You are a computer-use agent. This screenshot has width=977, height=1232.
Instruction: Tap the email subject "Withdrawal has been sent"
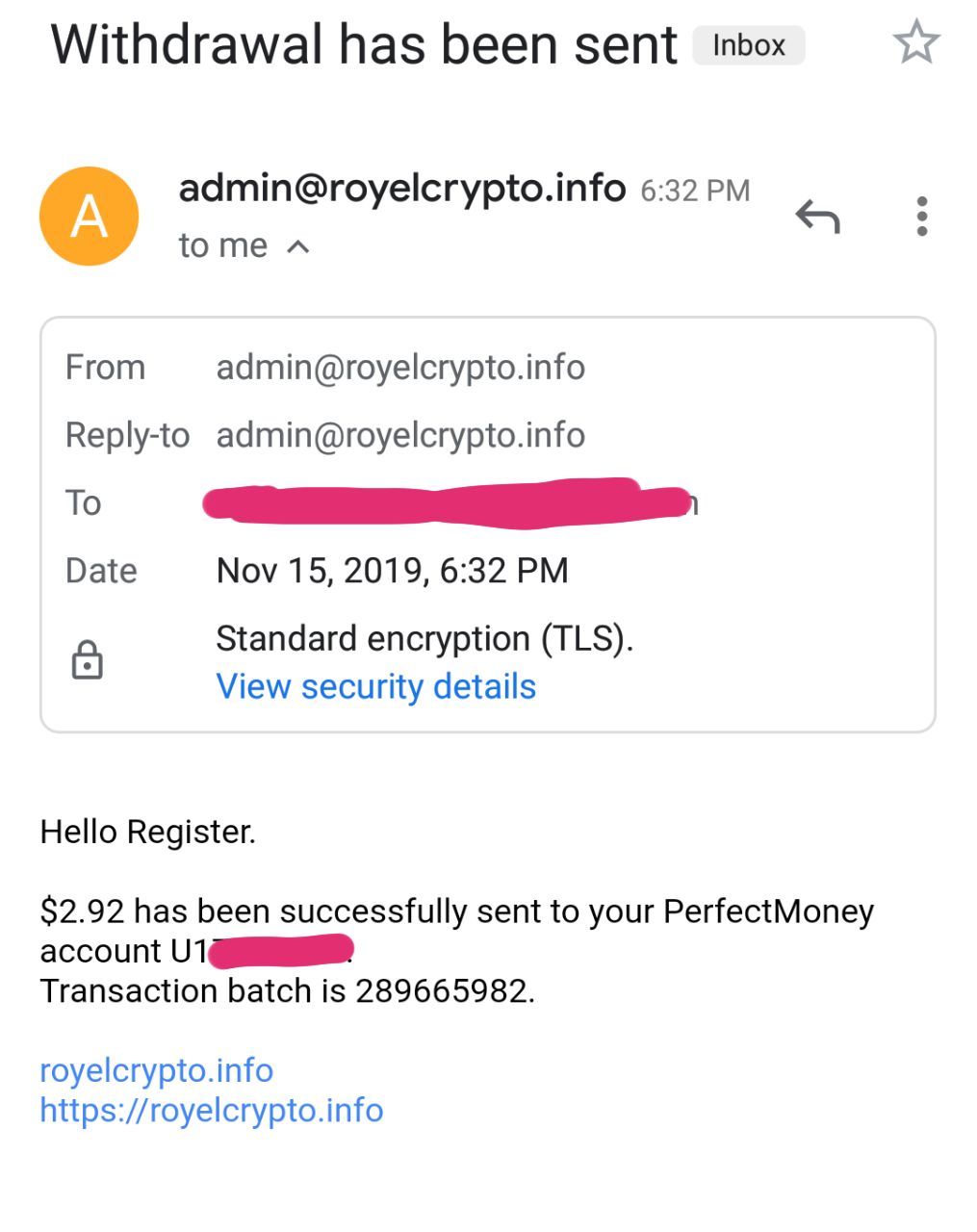[364, 45]
